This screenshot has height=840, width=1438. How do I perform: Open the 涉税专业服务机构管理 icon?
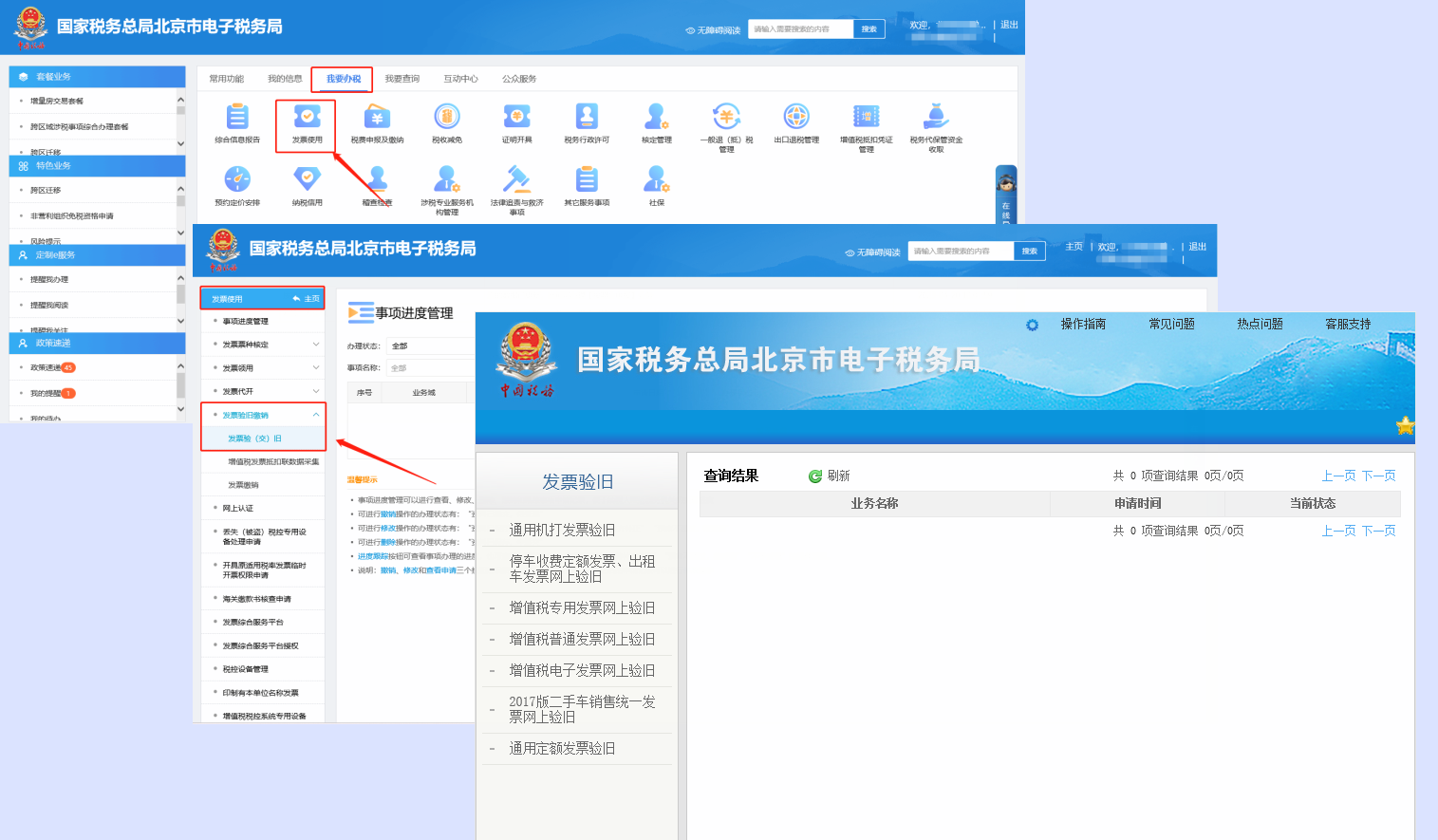click(x=447, y=178)
